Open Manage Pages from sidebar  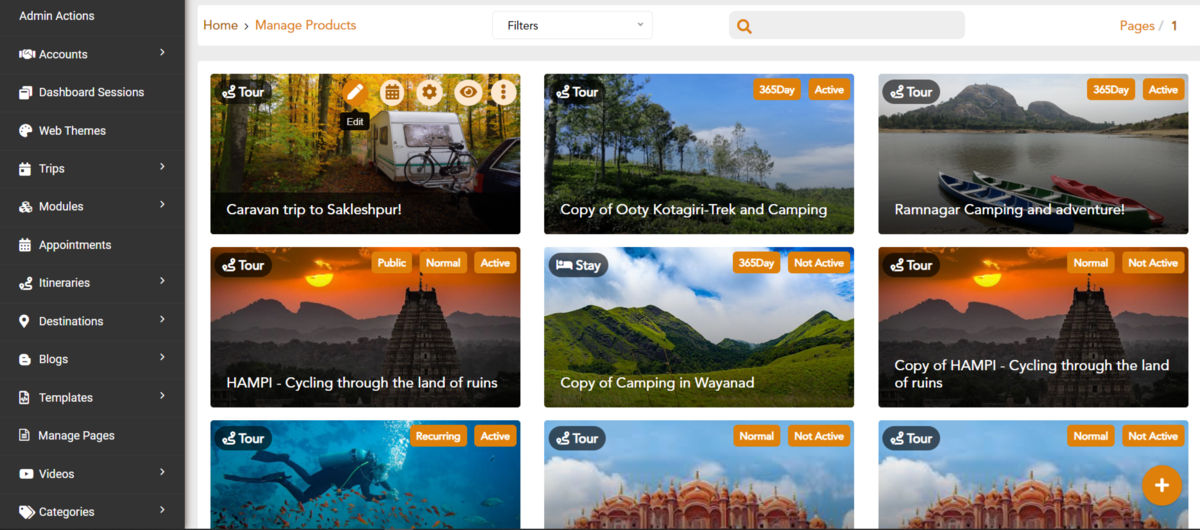(x=92, y=435)
